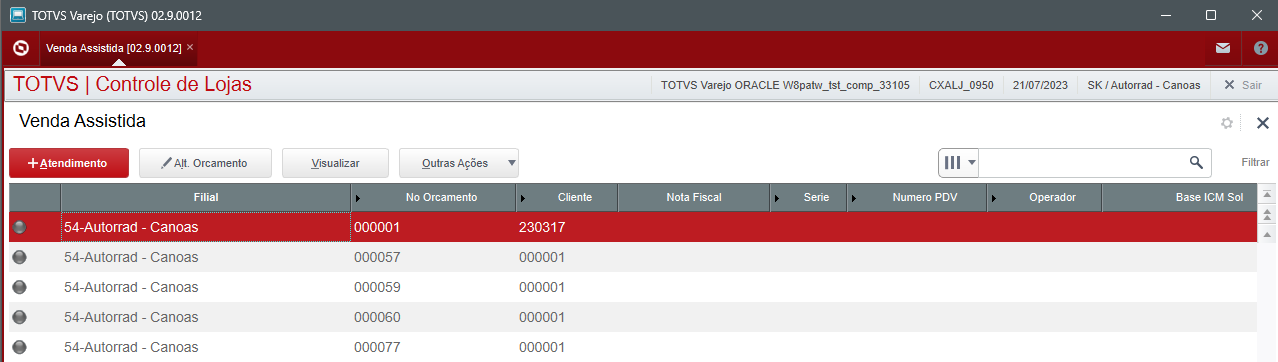Screen dimensions: 1278x362
Task: Click the arrow beside Cliente header
Action: [x=524, y=198]
